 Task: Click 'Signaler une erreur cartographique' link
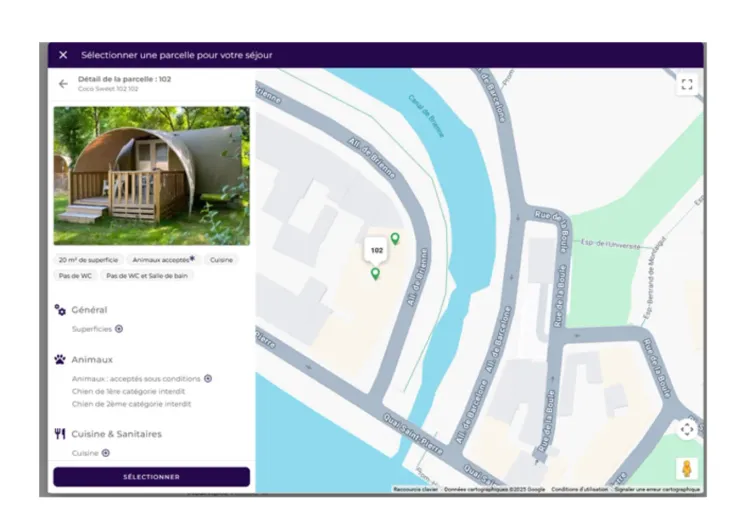point(657,490)
